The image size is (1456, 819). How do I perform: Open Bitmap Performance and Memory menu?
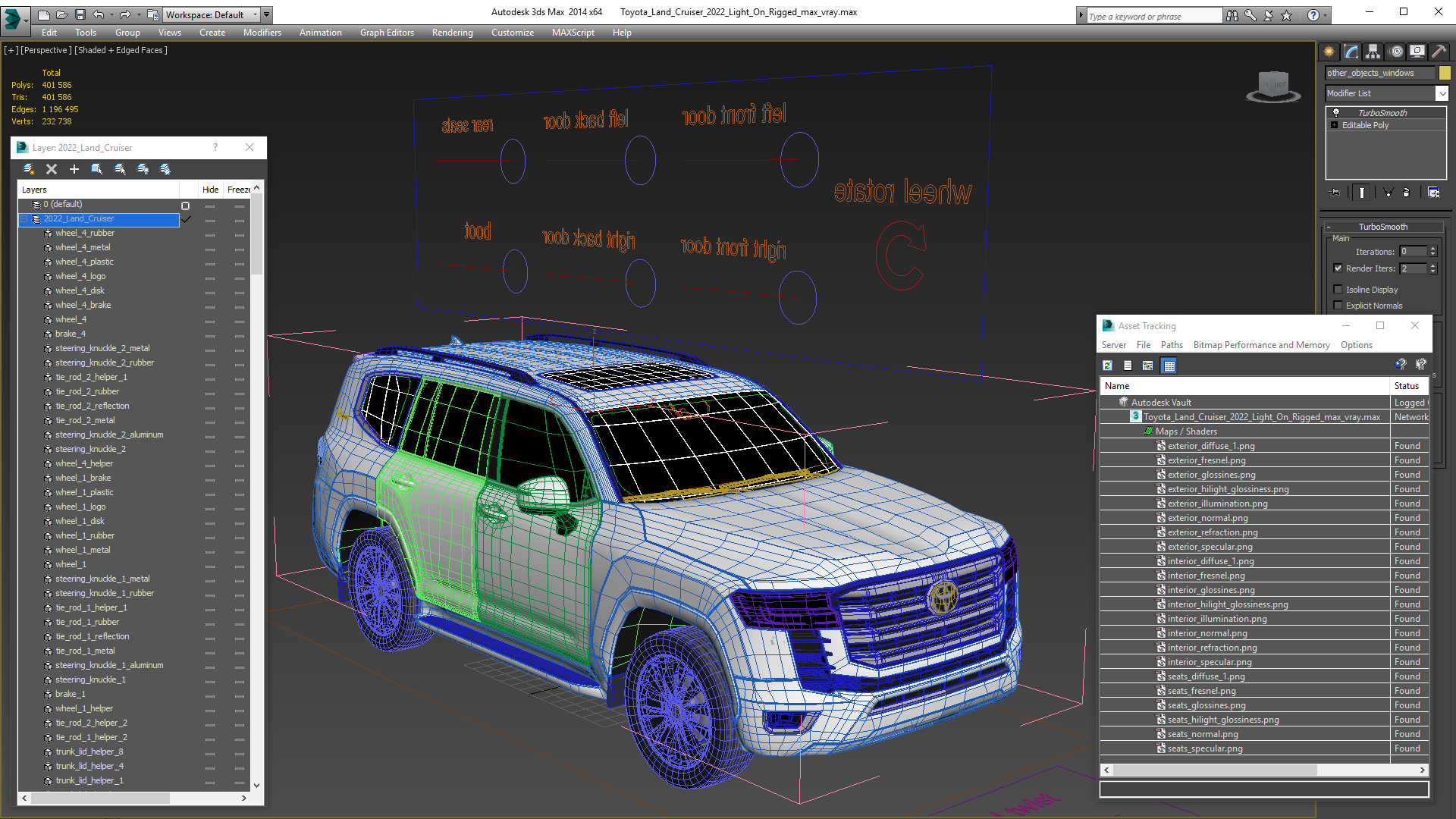click(1261, 345)
